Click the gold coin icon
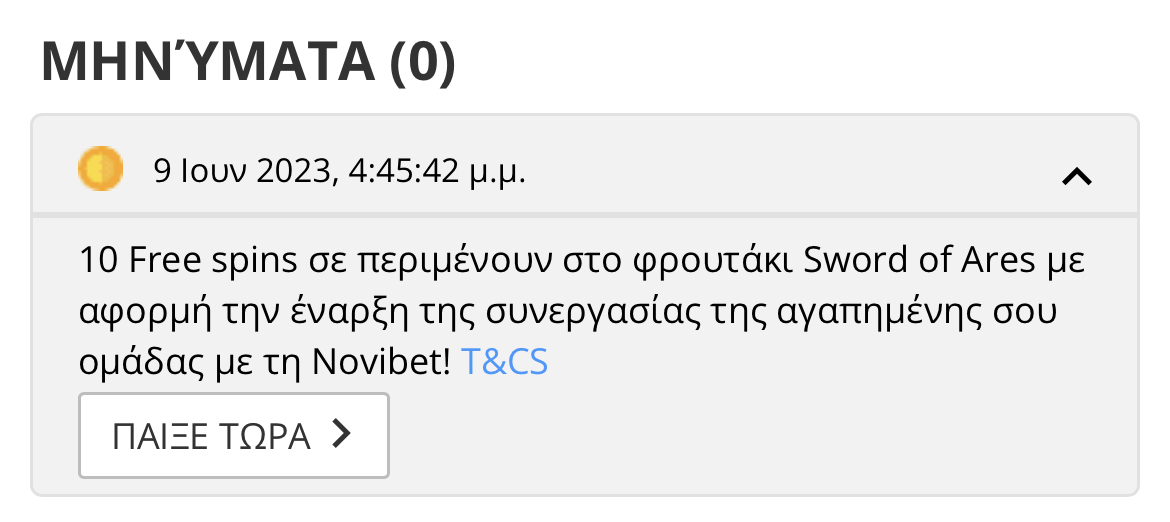Viewport: 1170px width, 522px height. point(100,167)
